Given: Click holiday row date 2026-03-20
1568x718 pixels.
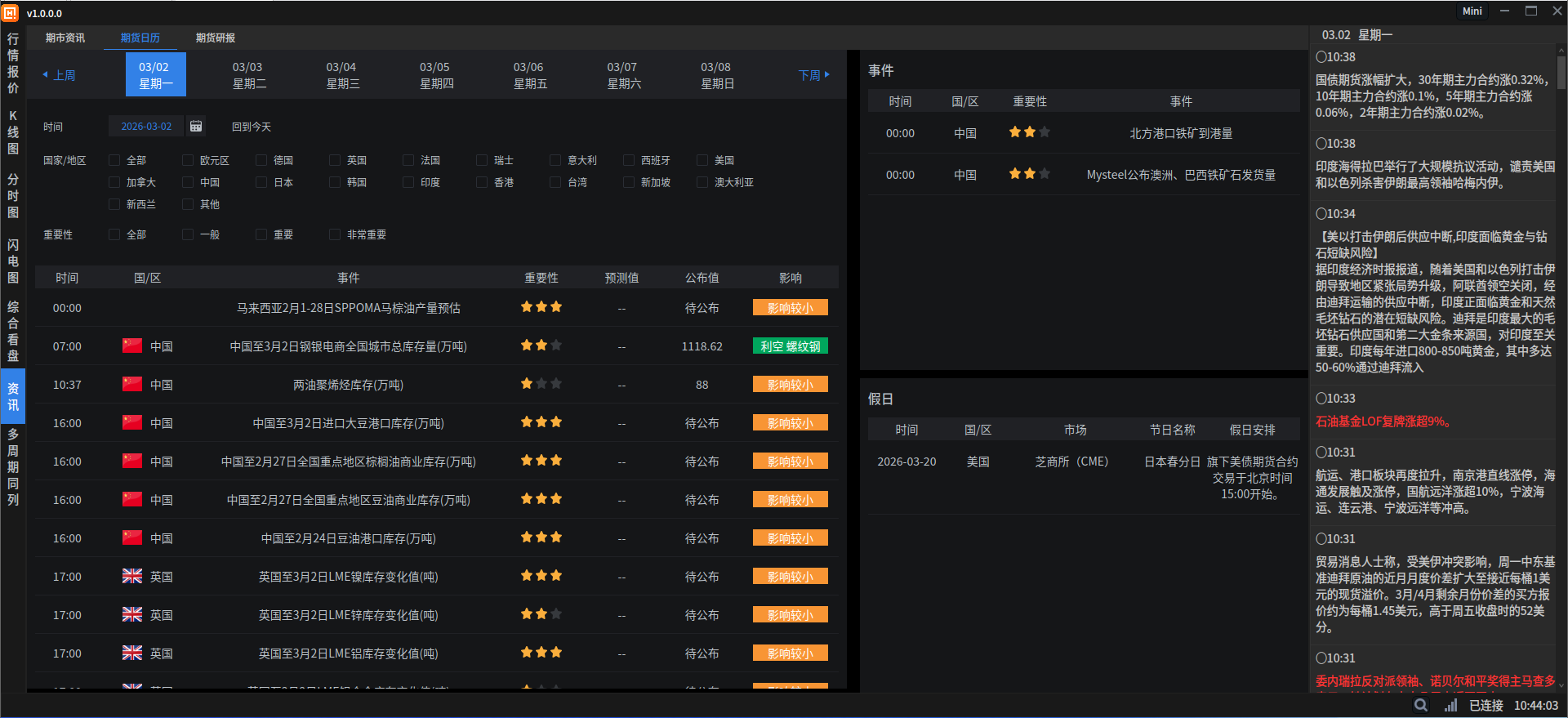Looking at the screenshot, I should 906,462.
